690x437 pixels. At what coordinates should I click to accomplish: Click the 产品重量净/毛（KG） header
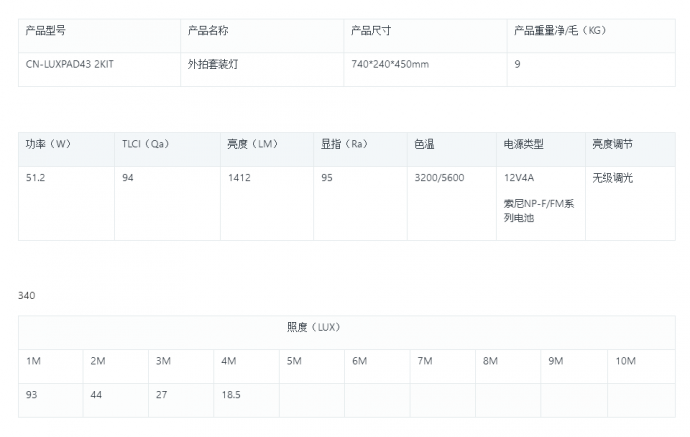(x=560, y=30)
